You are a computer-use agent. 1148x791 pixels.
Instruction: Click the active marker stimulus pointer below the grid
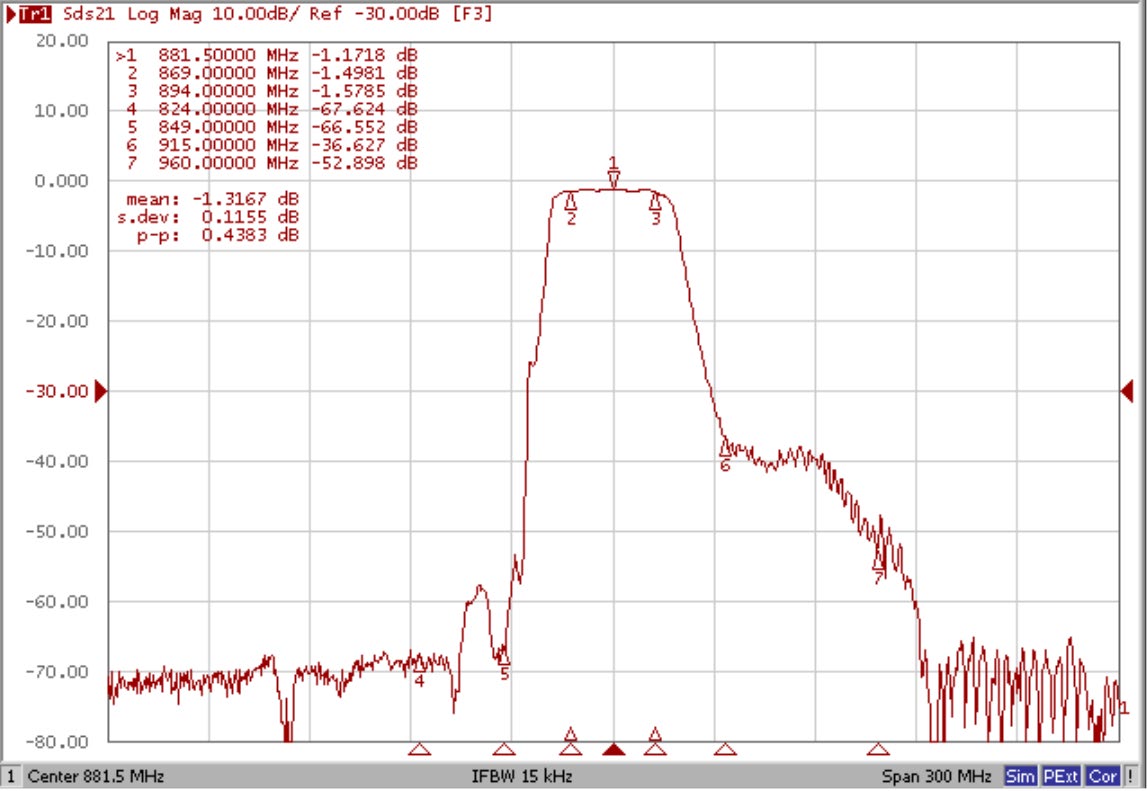613,748
